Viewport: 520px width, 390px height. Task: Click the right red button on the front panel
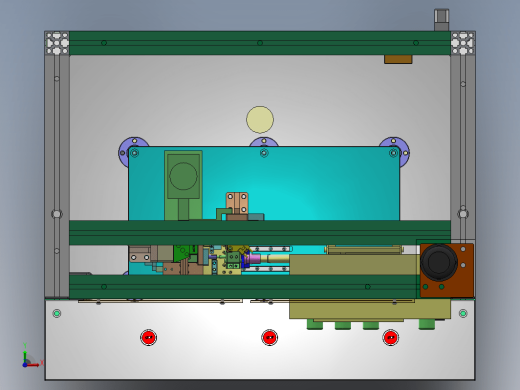[x=390, y=337]
